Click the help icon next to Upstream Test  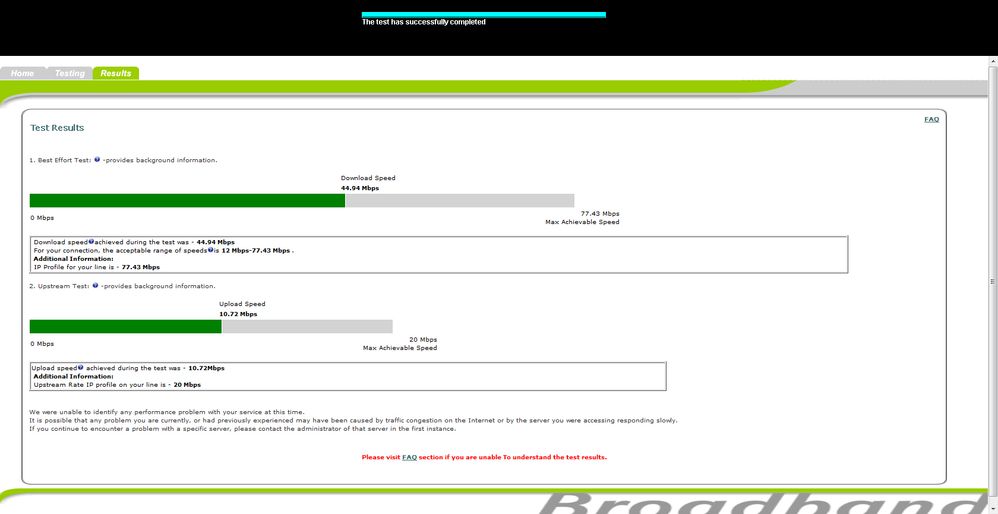[x=95, y=286]
